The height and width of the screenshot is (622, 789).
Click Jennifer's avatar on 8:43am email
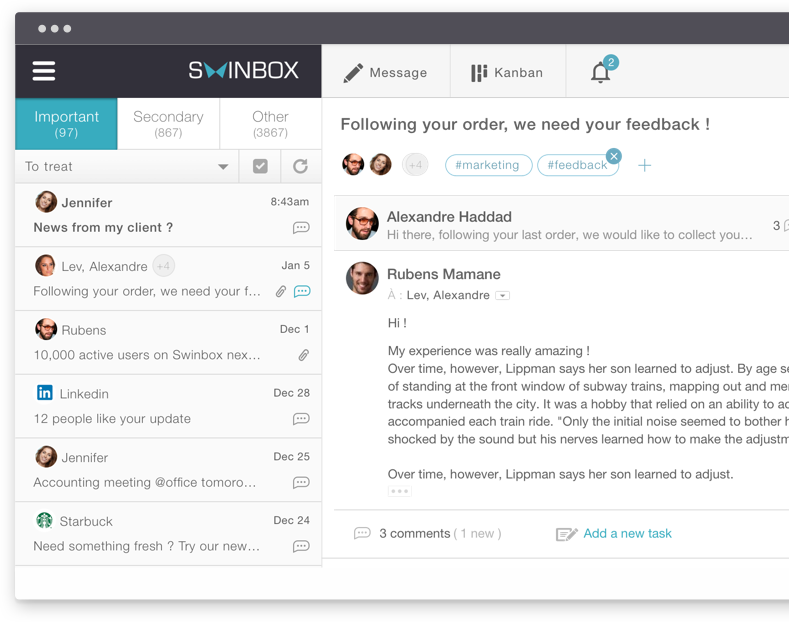(x=46, y=202)
